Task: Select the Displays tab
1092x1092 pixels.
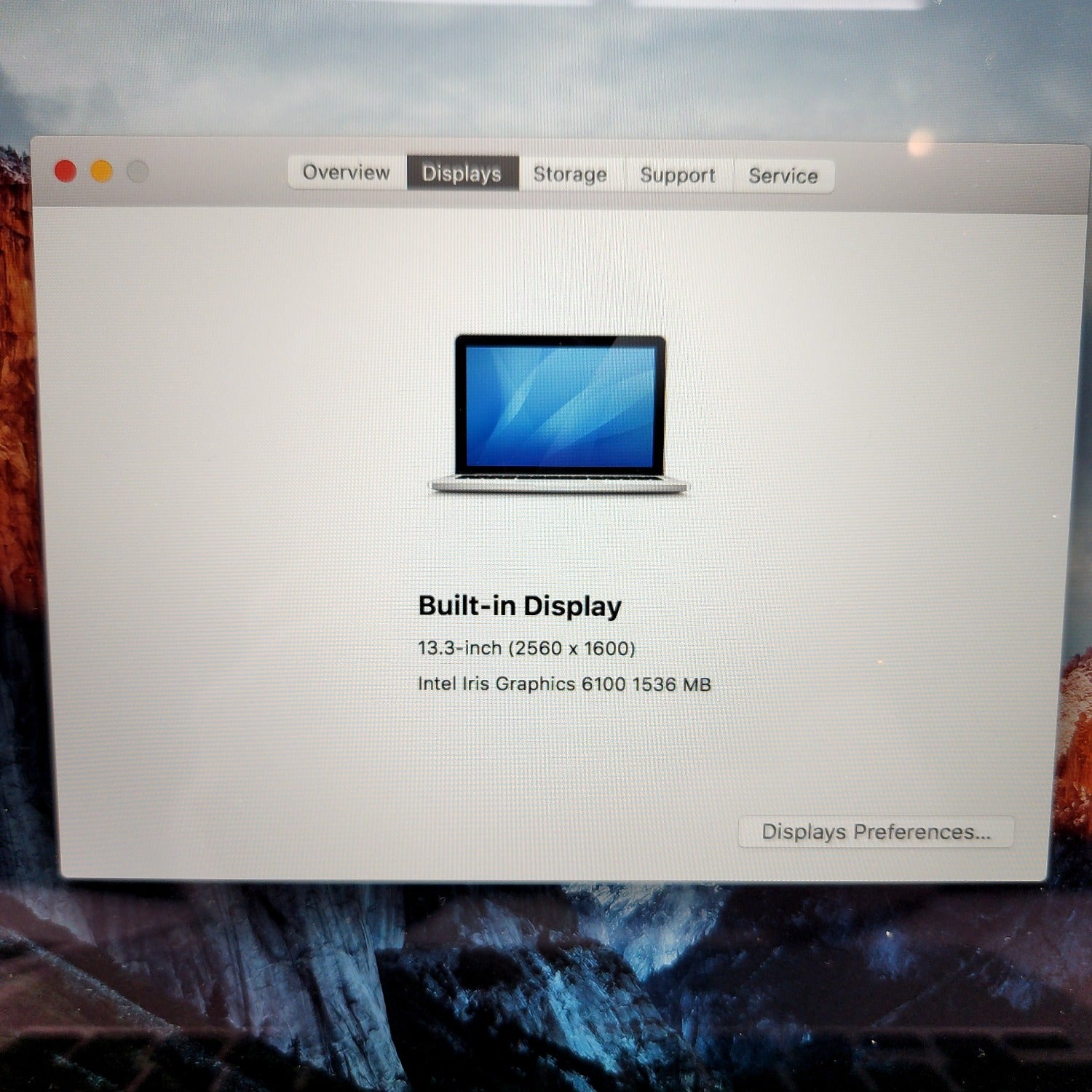Action: 462,173
